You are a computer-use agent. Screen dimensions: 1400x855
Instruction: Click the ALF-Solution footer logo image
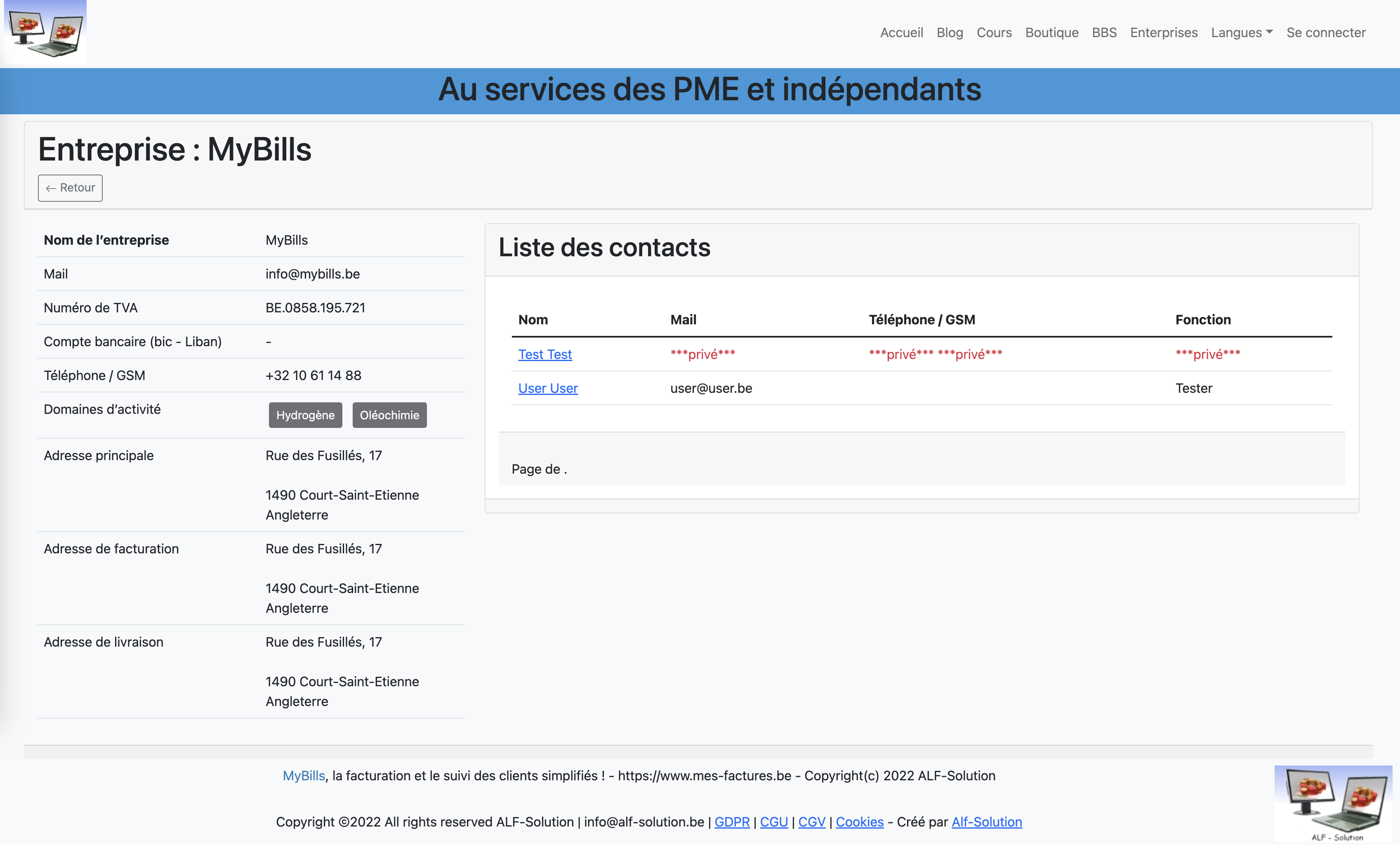click(x=1333, y=804)
